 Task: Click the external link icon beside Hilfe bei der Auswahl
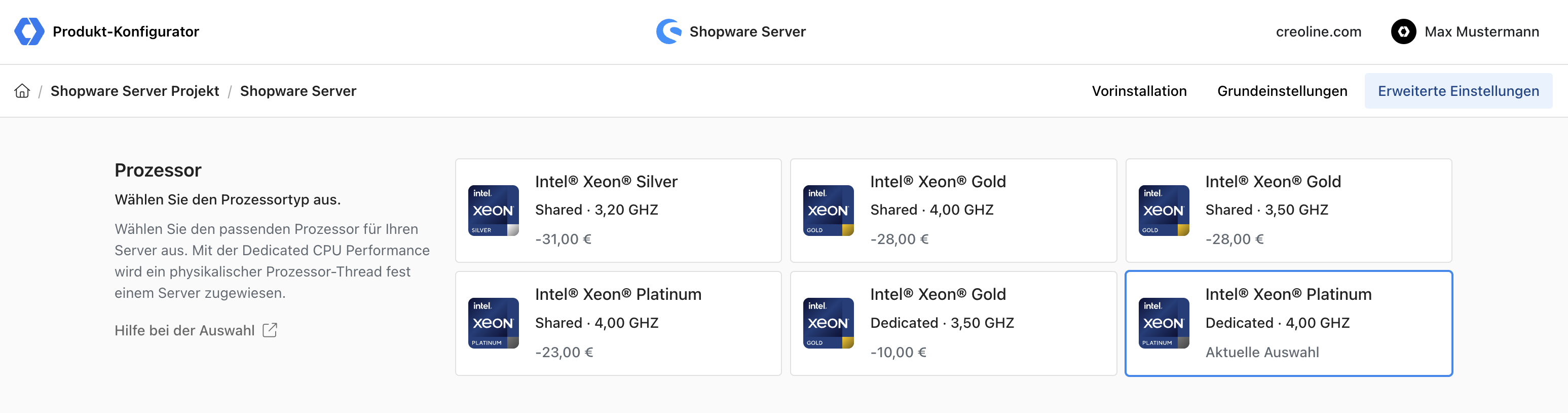coord(270,330)
